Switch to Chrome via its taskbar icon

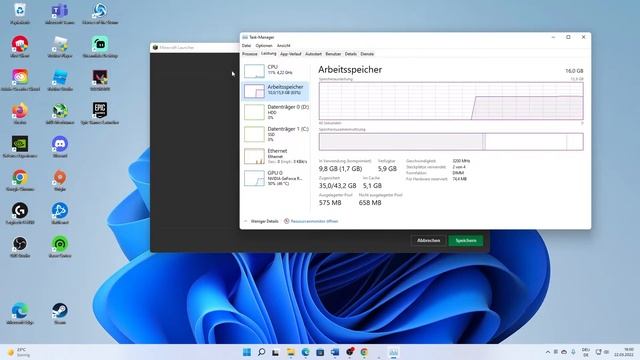tap(364, 352)
